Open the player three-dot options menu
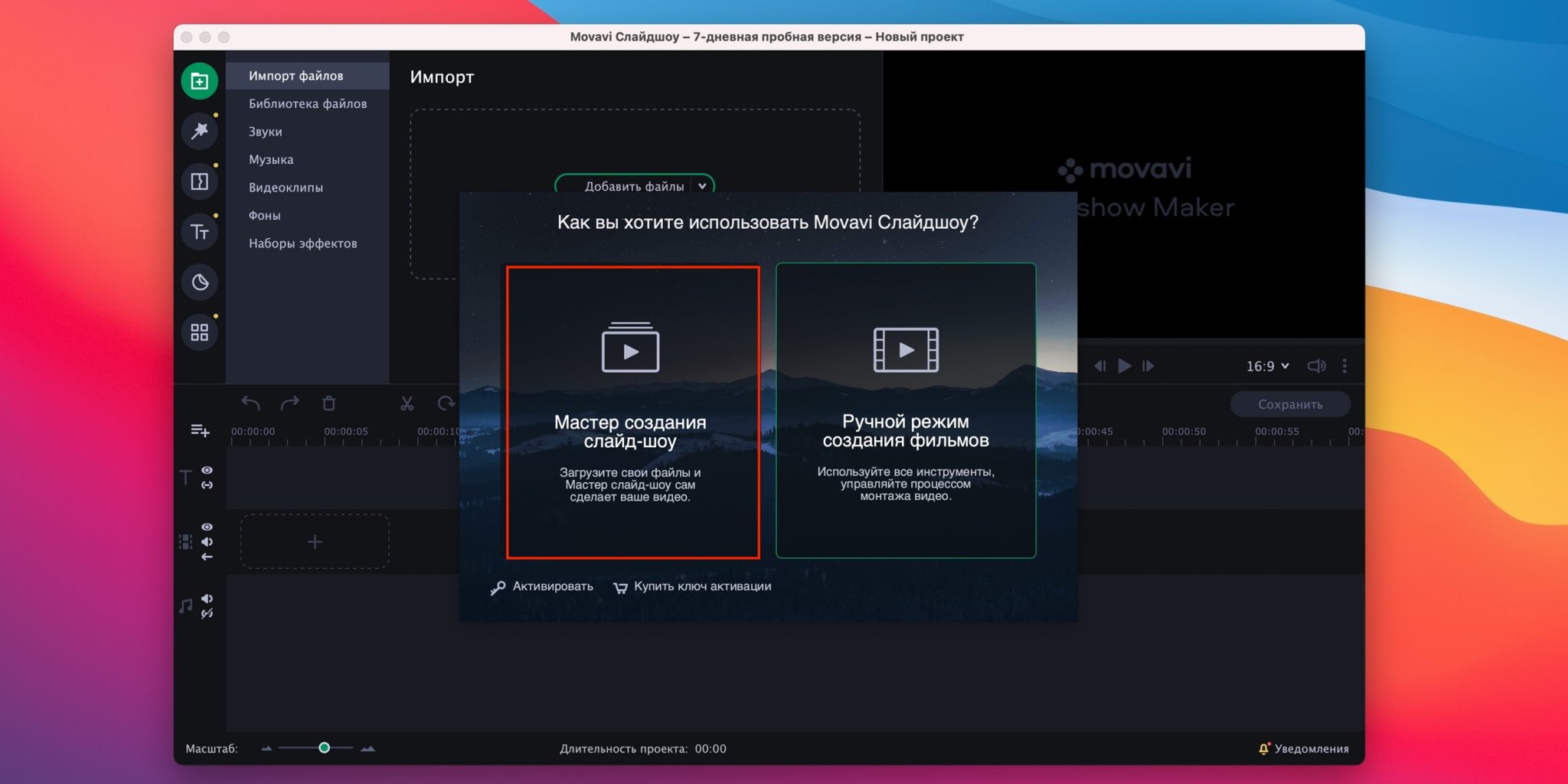Image resolution: width=1568 pixels, height=784 pixels. point(1344,366)
